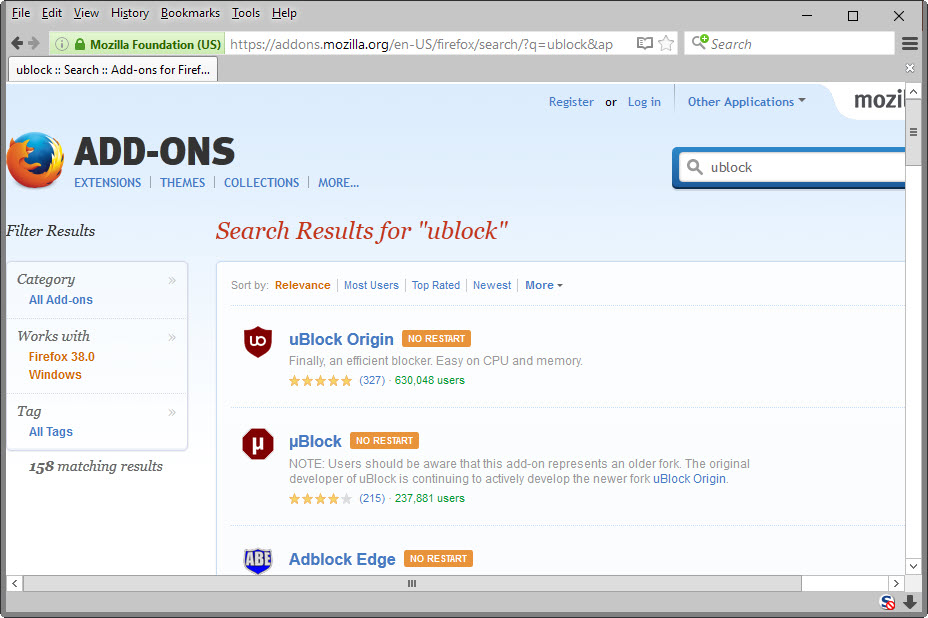Screen dimensions: 928x618
Task: Click the Log in link
Action: click(x=644, y=102)
